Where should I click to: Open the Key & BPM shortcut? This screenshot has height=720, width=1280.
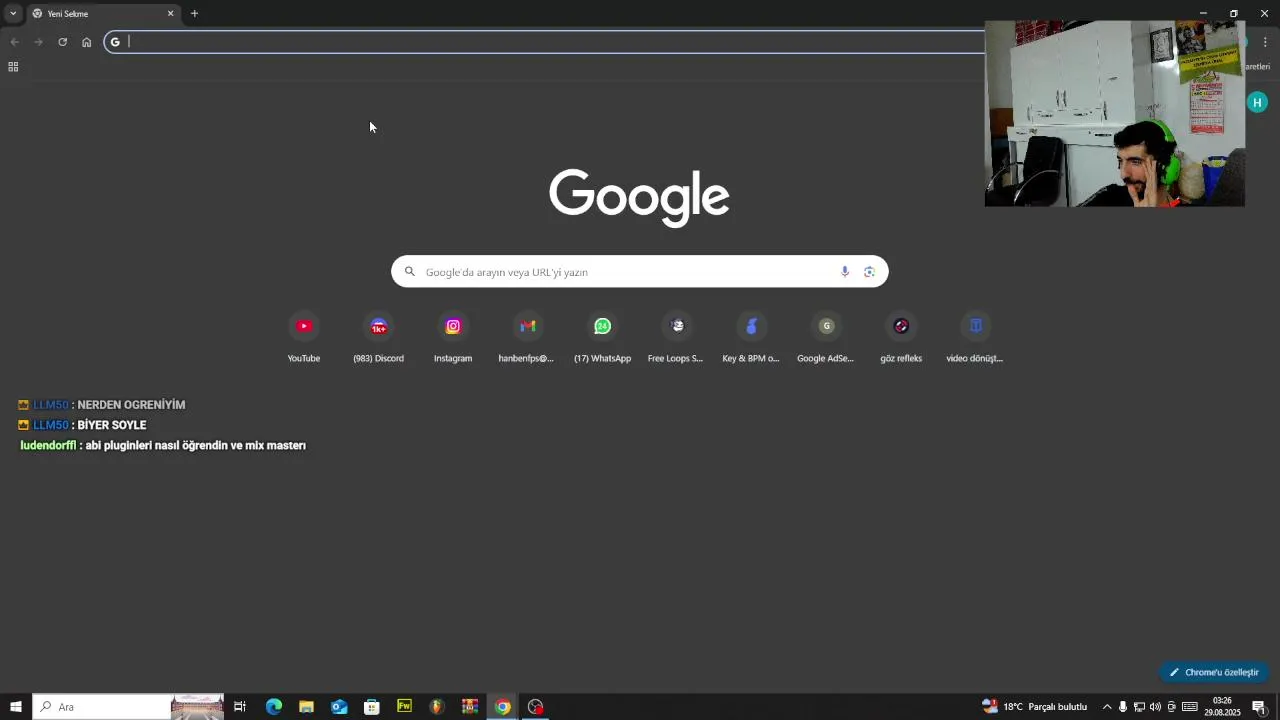pyautogui.click(x=751, y=338)
